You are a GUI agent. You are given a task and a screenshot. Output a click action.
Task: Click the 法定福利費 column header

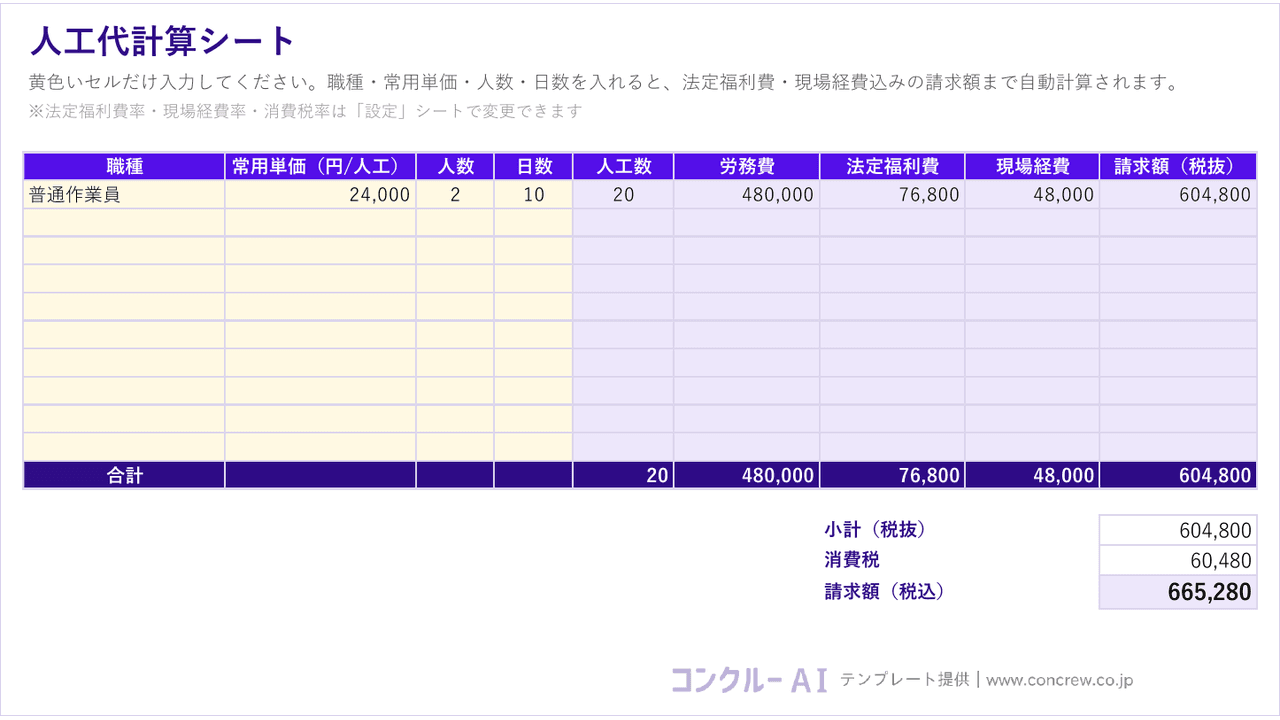(x=892, y=166)
